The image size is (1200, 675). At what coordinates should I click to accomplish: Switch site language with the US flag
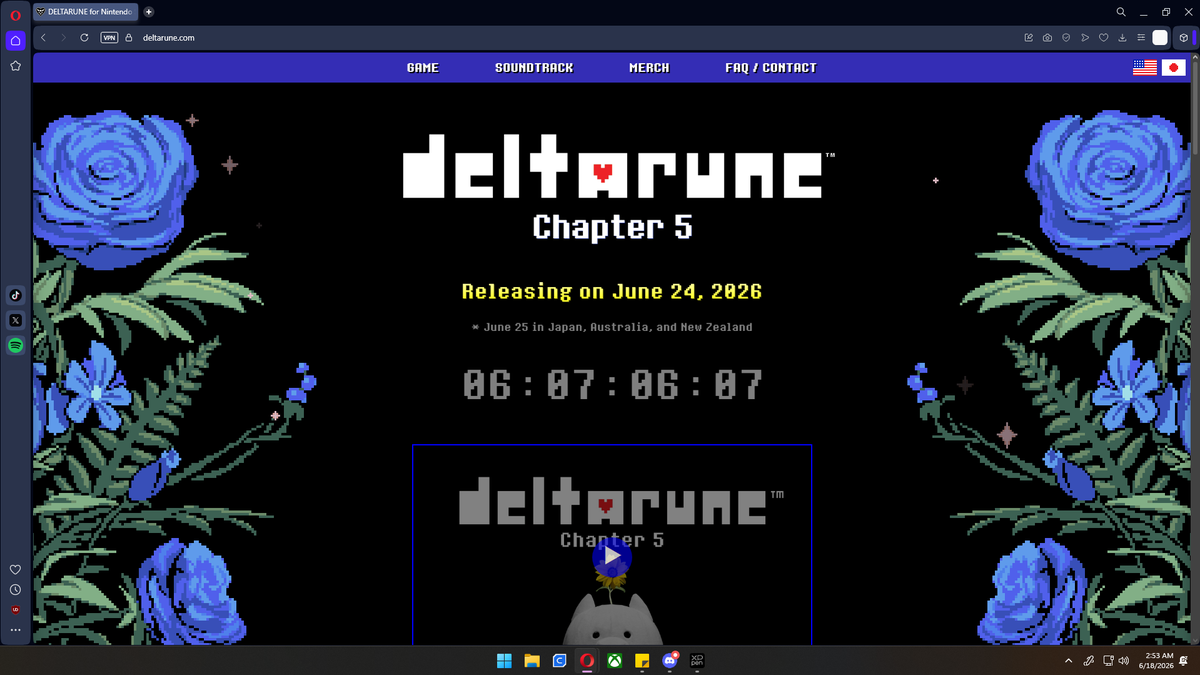click(x=1145, y=68)
